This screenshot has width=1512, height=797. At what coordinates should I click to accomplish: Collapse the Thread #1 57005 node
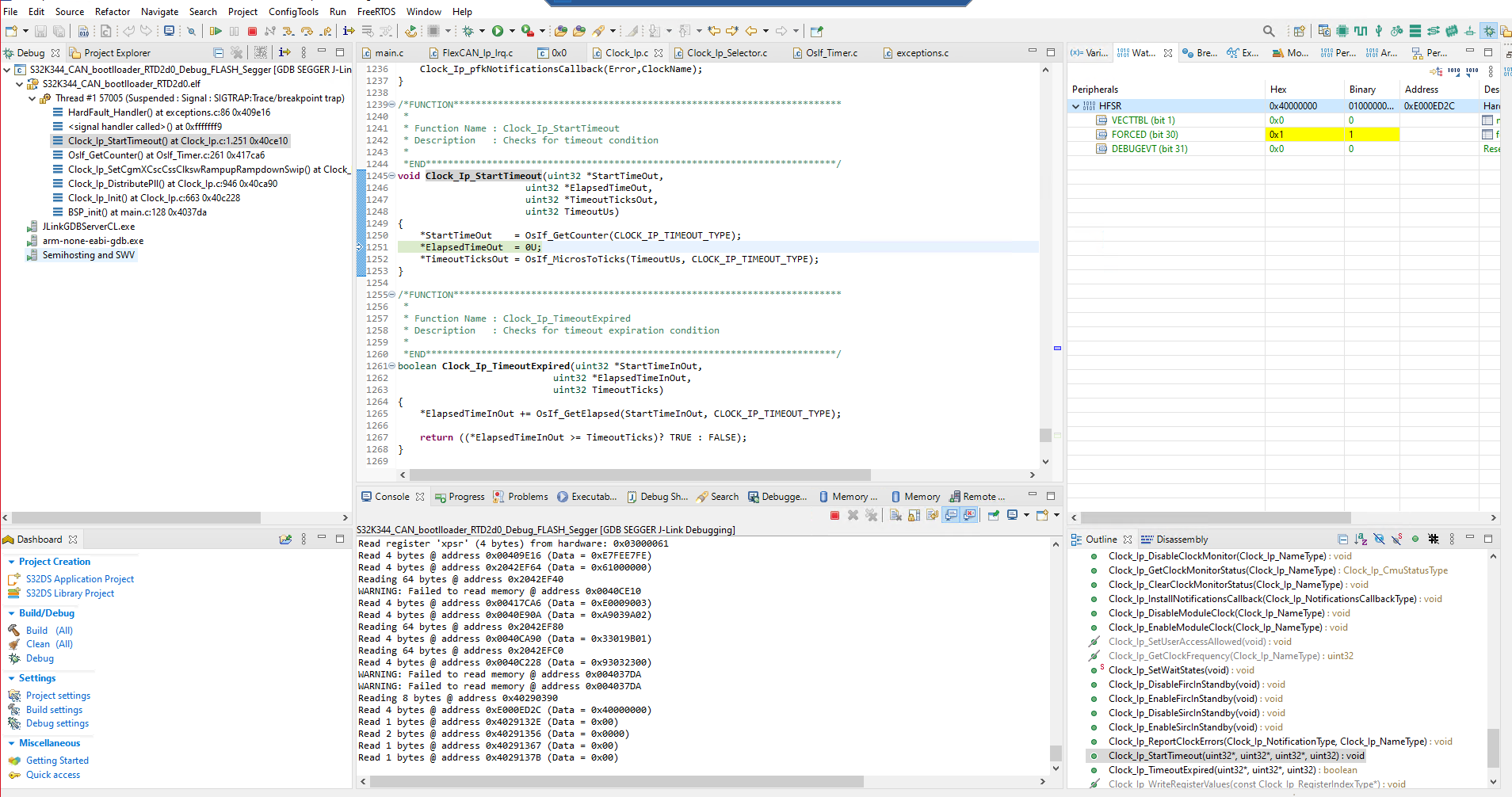[32, 98]
